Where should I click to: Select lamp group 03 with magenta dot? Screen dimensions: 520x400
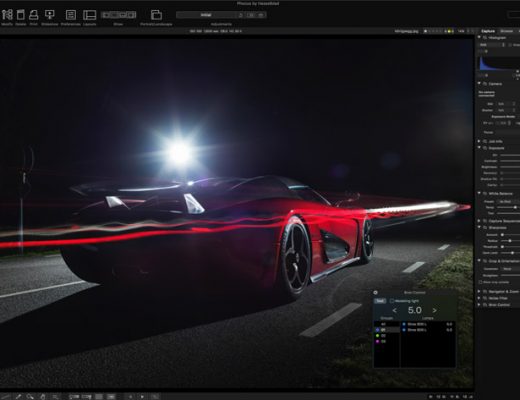pyautogui.click(x=387, y=341)
